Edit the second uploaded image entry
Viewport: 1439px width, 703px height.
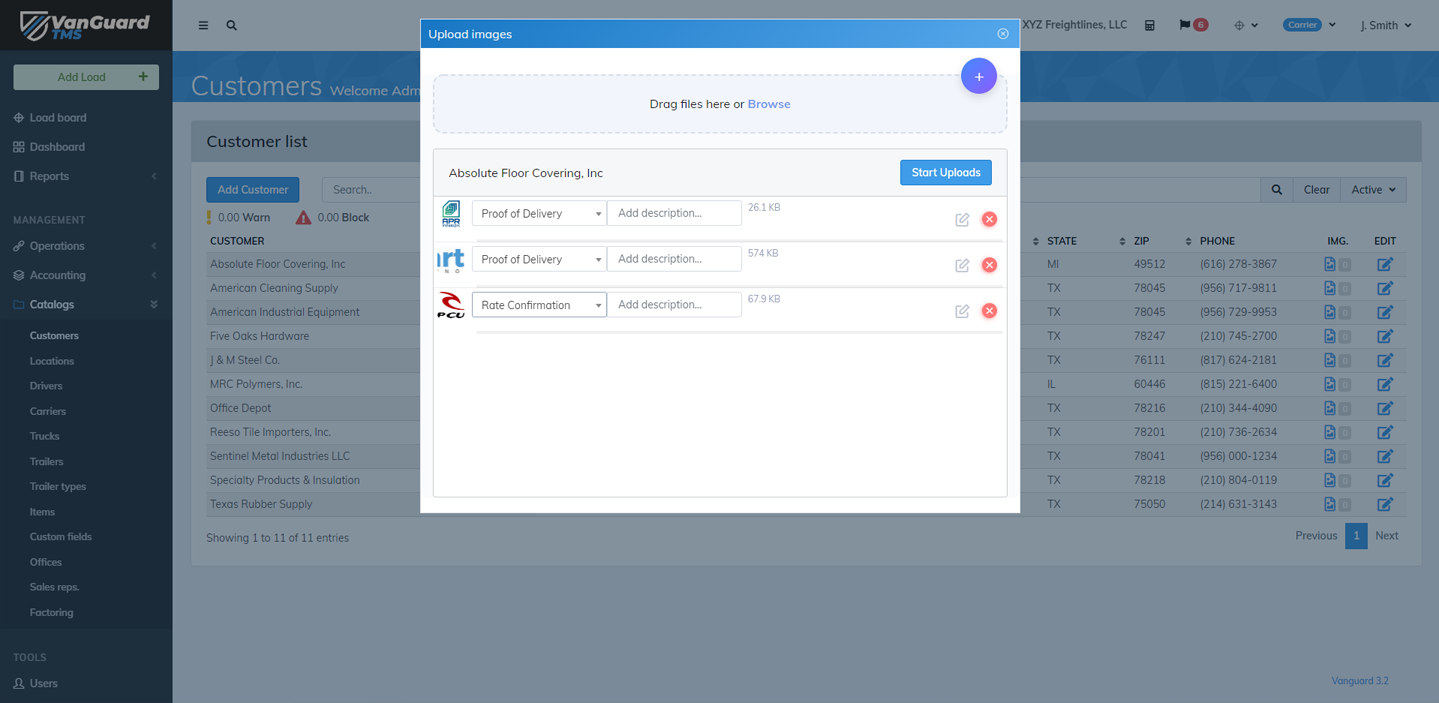pos(962,265)
